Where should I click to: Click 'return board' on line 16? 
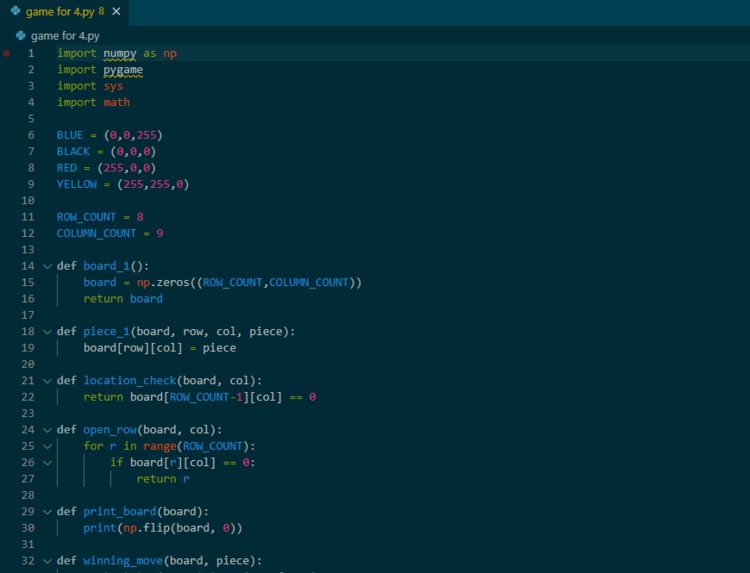click(x=123, y=299)
